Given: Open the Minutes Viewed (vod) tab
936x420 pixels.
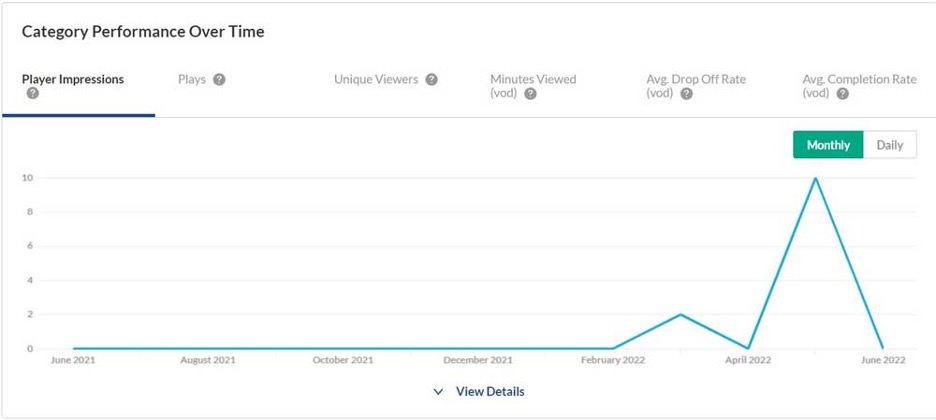Looking at the screenshot, I should pyautogui.click(x=533, y=80).
